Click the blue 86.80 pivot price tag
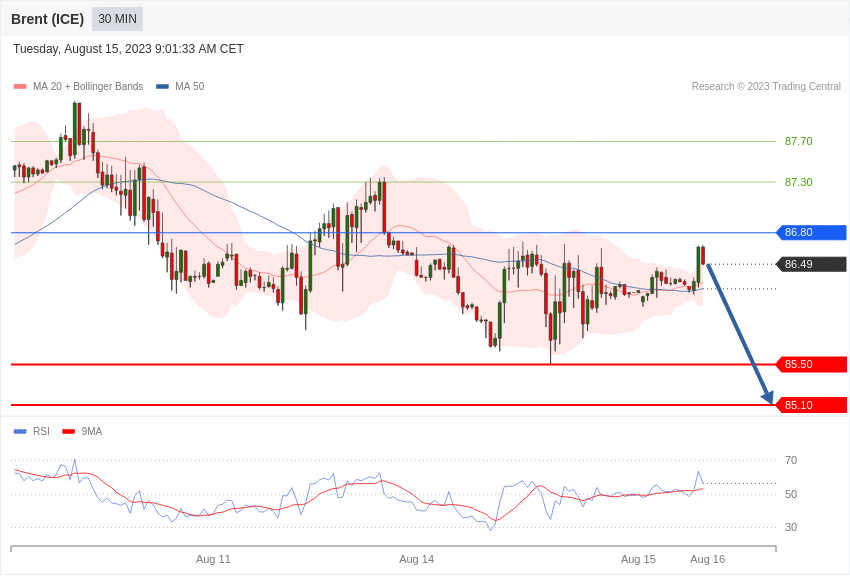850x576 pixels. pos(812,232)
